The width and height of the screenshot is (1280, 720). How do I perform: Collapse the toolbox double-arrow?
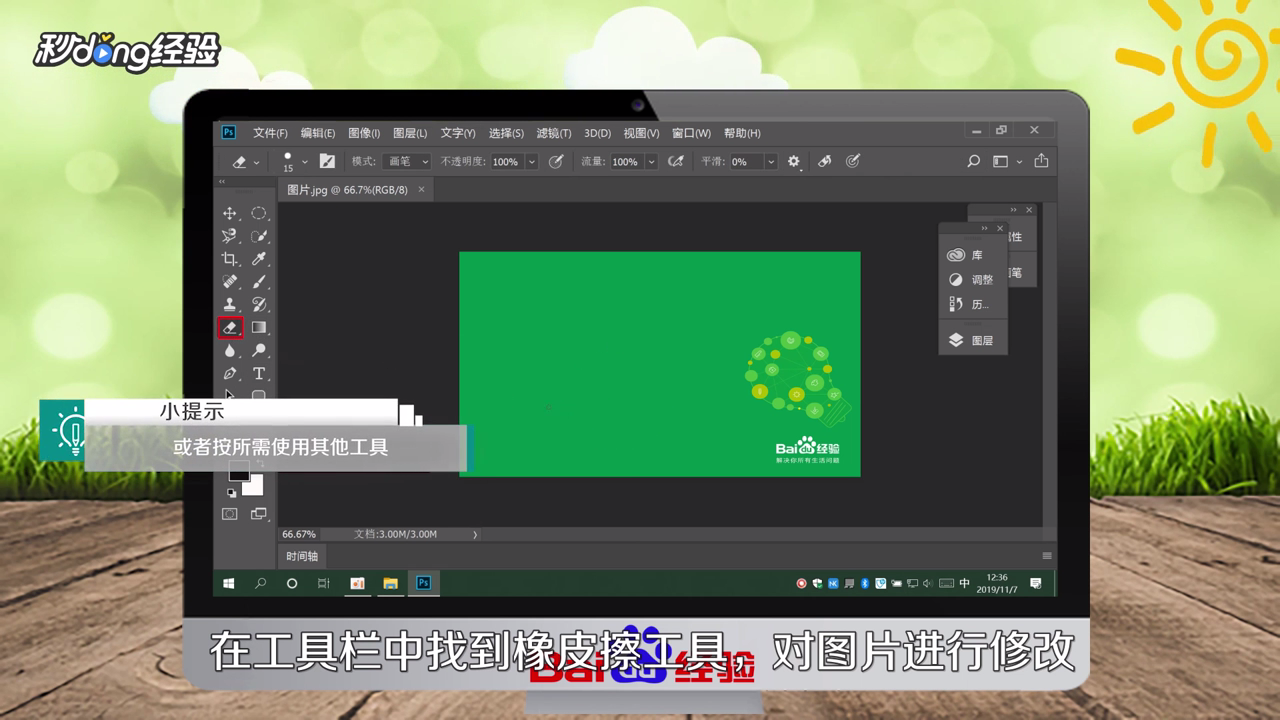[222, 182]
